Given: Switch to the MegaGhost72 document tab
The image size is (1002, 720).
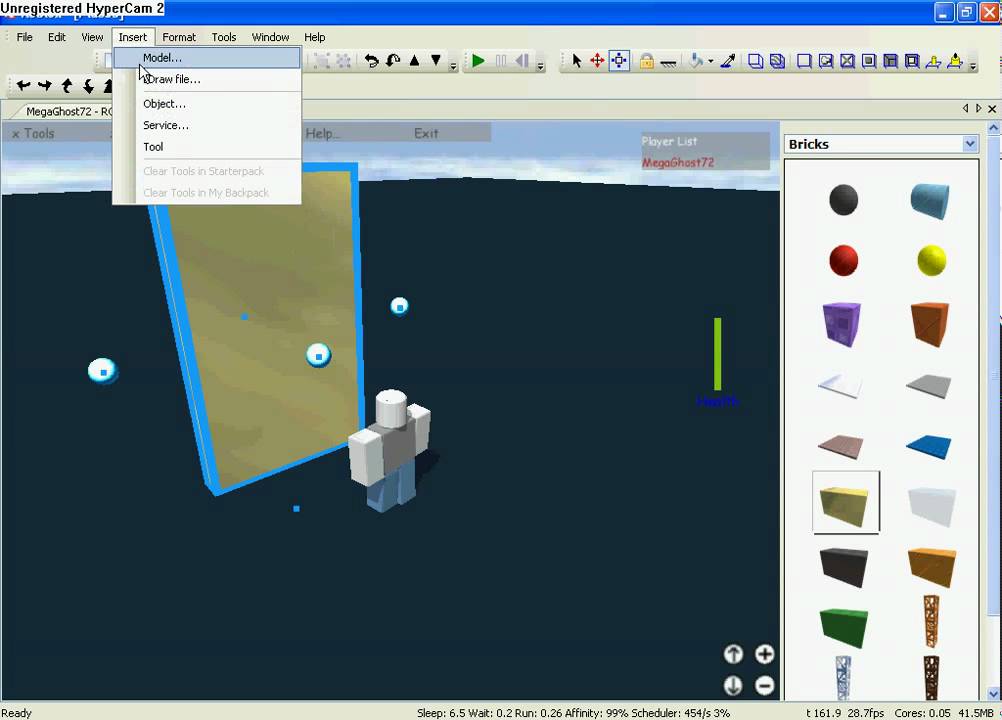Looking at the screenshot, I should tap(66, 111).
